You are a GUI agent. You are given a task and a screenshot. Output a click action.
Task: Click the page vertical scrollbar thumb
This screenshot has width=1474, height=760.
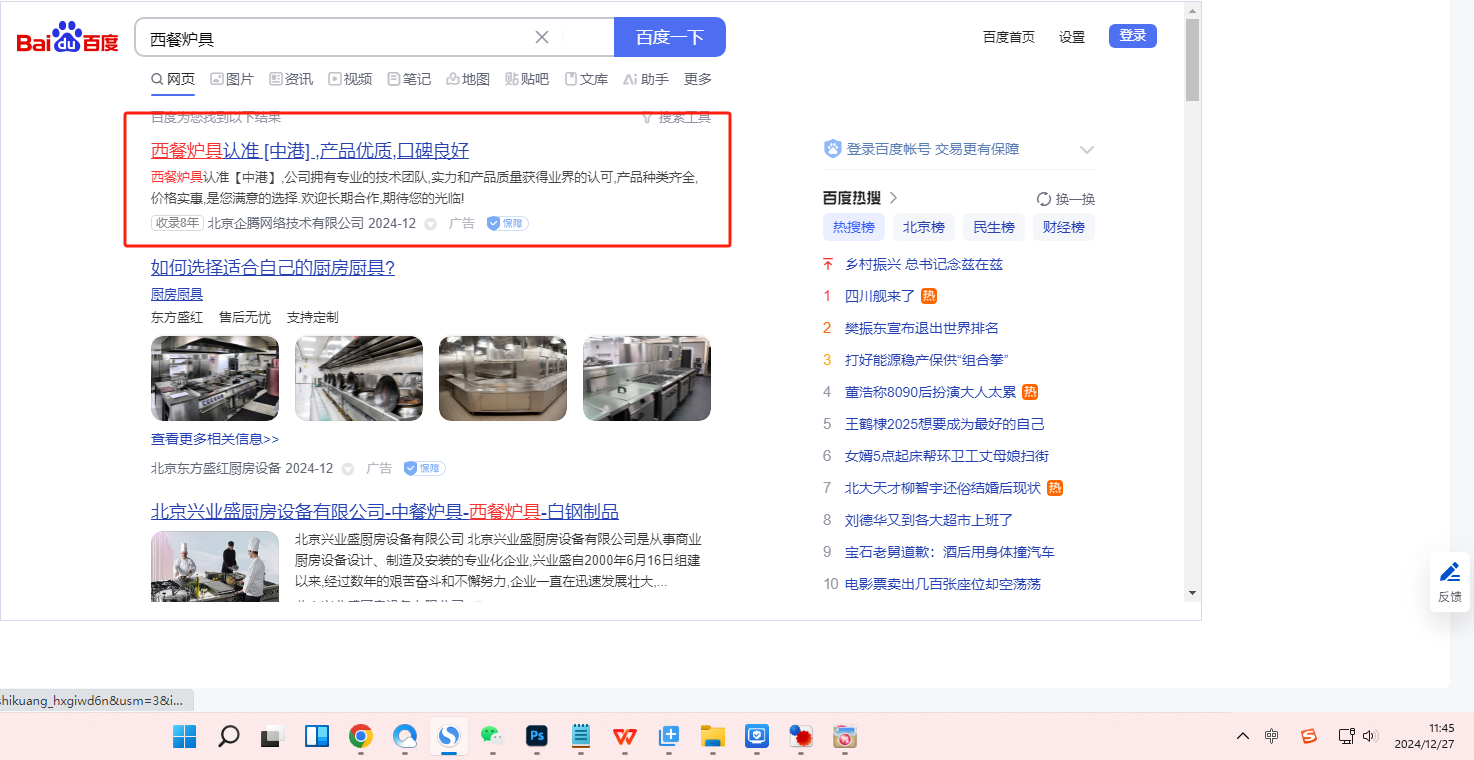point(1191,60)
